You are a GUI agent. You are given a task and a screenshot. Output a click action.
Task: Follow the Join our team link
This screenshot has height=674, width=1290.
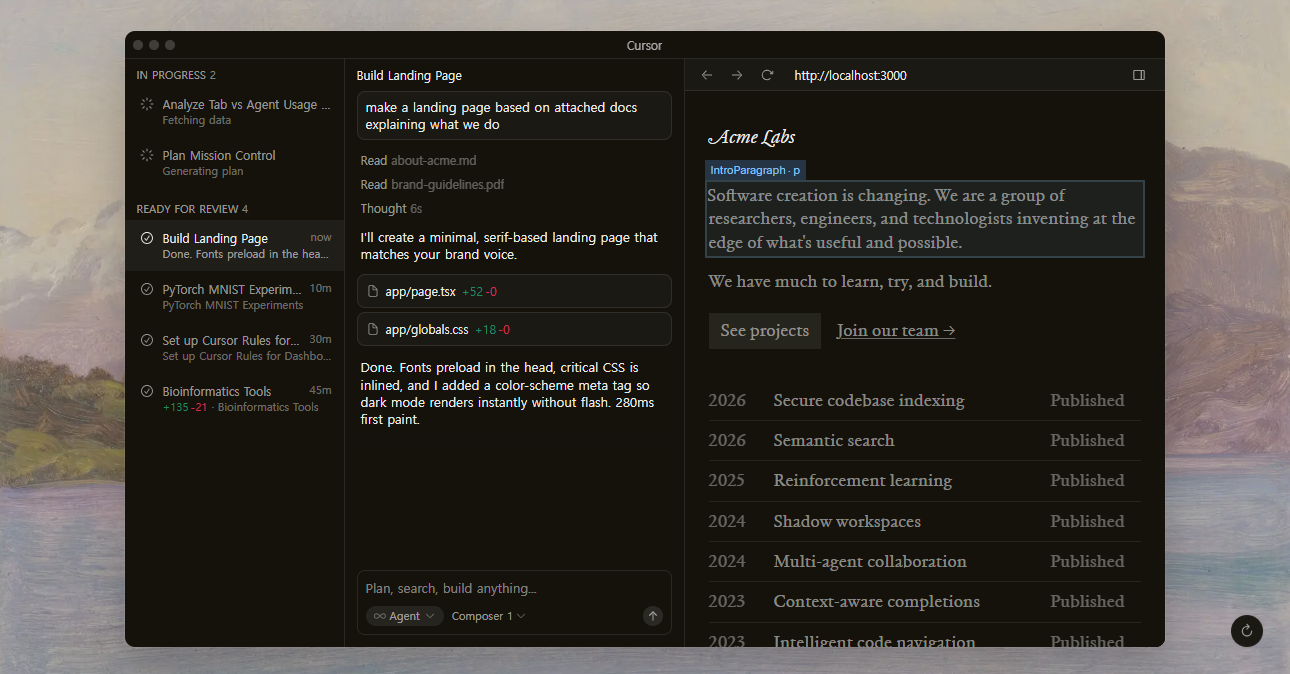coord(896,331)
